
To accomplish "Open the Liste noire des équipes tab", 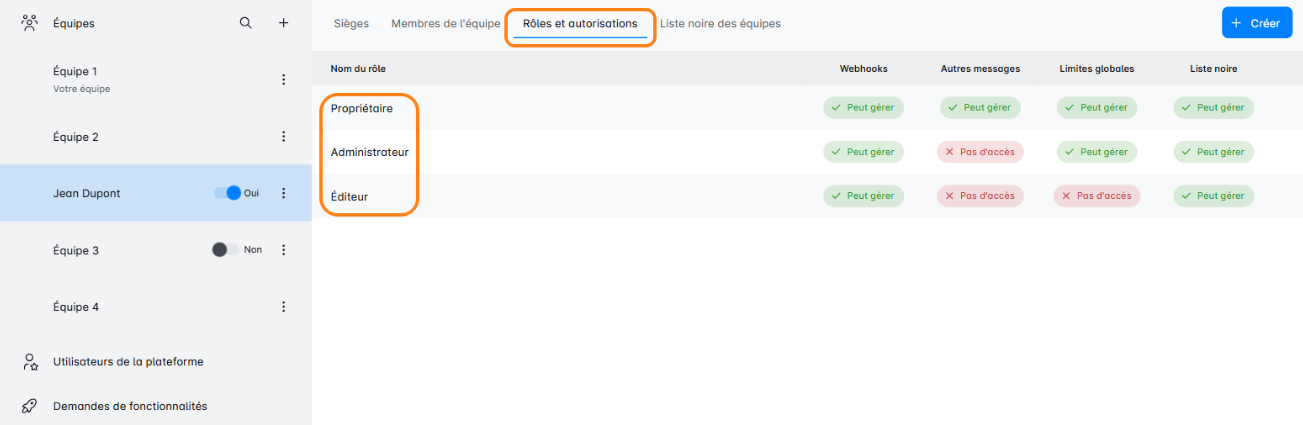I will pos(720,23).
